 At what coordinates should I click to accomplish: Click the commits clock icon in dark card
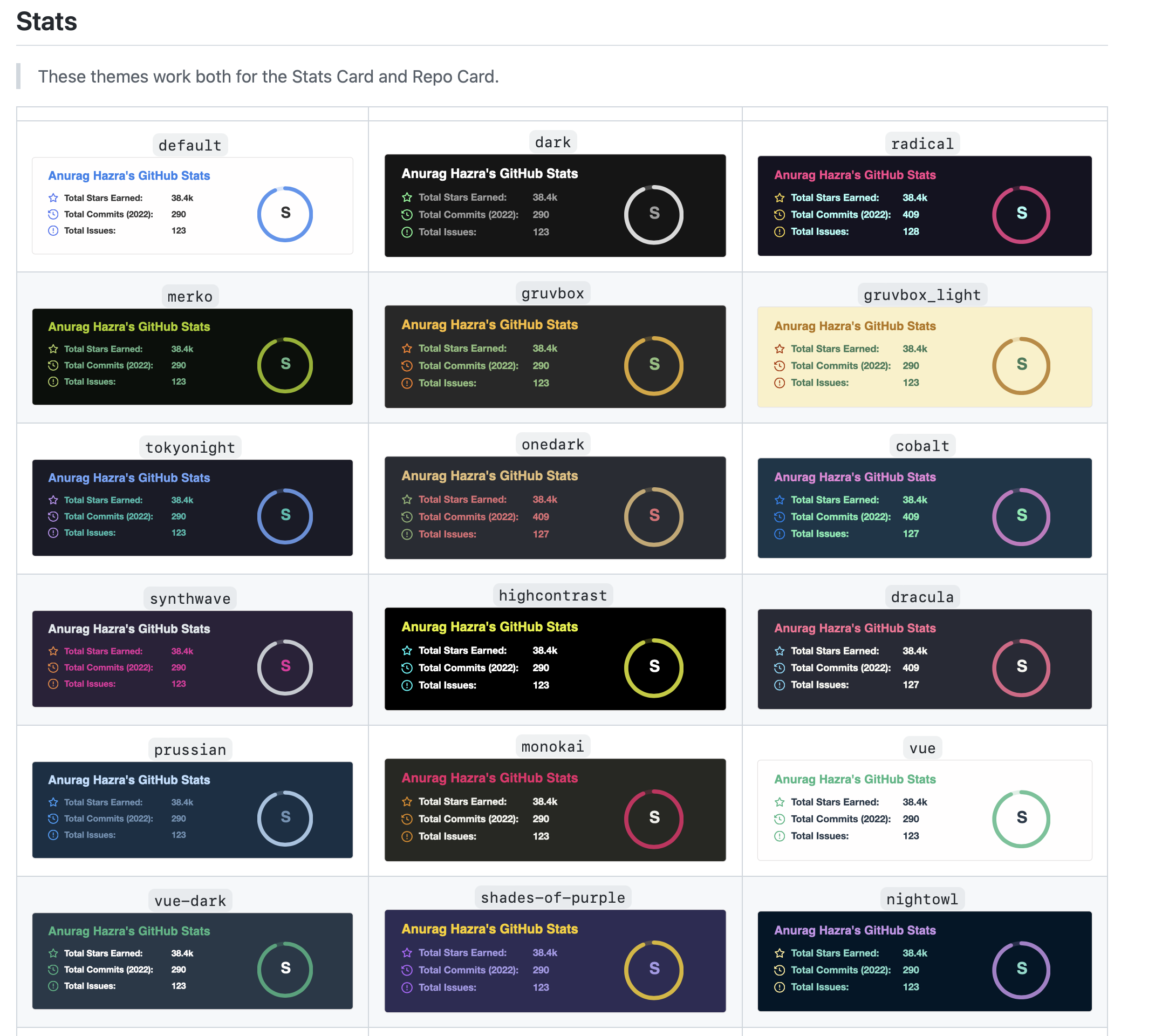[x=407, y=215]
